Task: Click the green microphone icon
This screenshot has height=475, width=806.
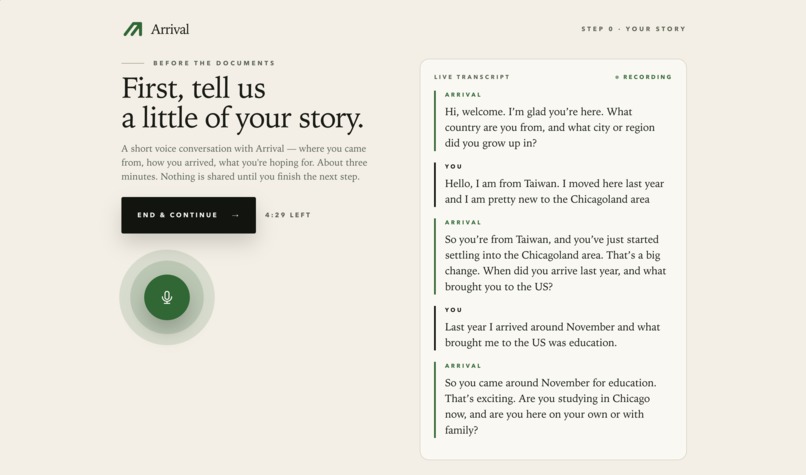Action: (167, 297)
